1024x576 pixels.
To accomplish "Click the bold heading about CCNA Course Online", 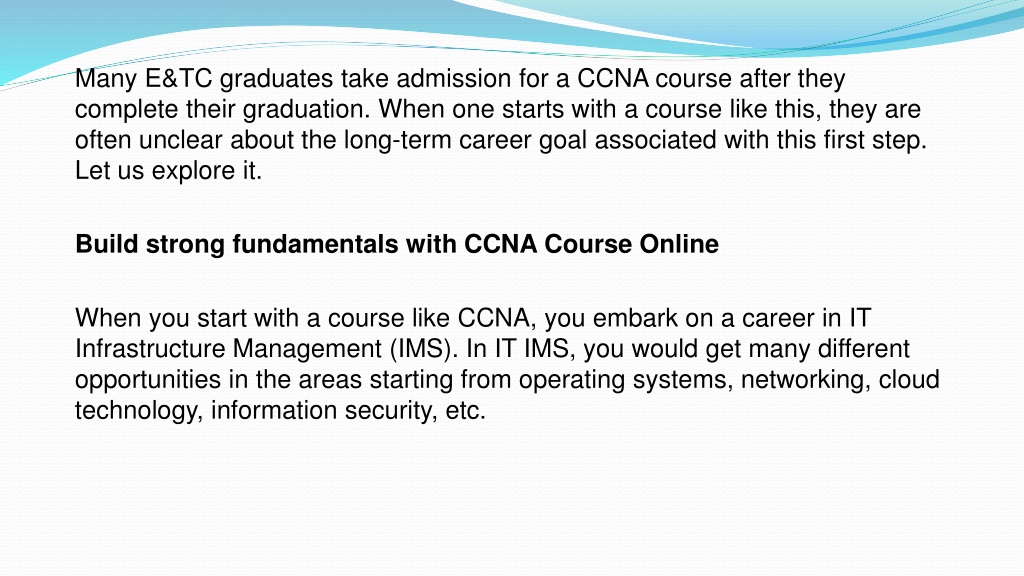I will pos(397,244).
